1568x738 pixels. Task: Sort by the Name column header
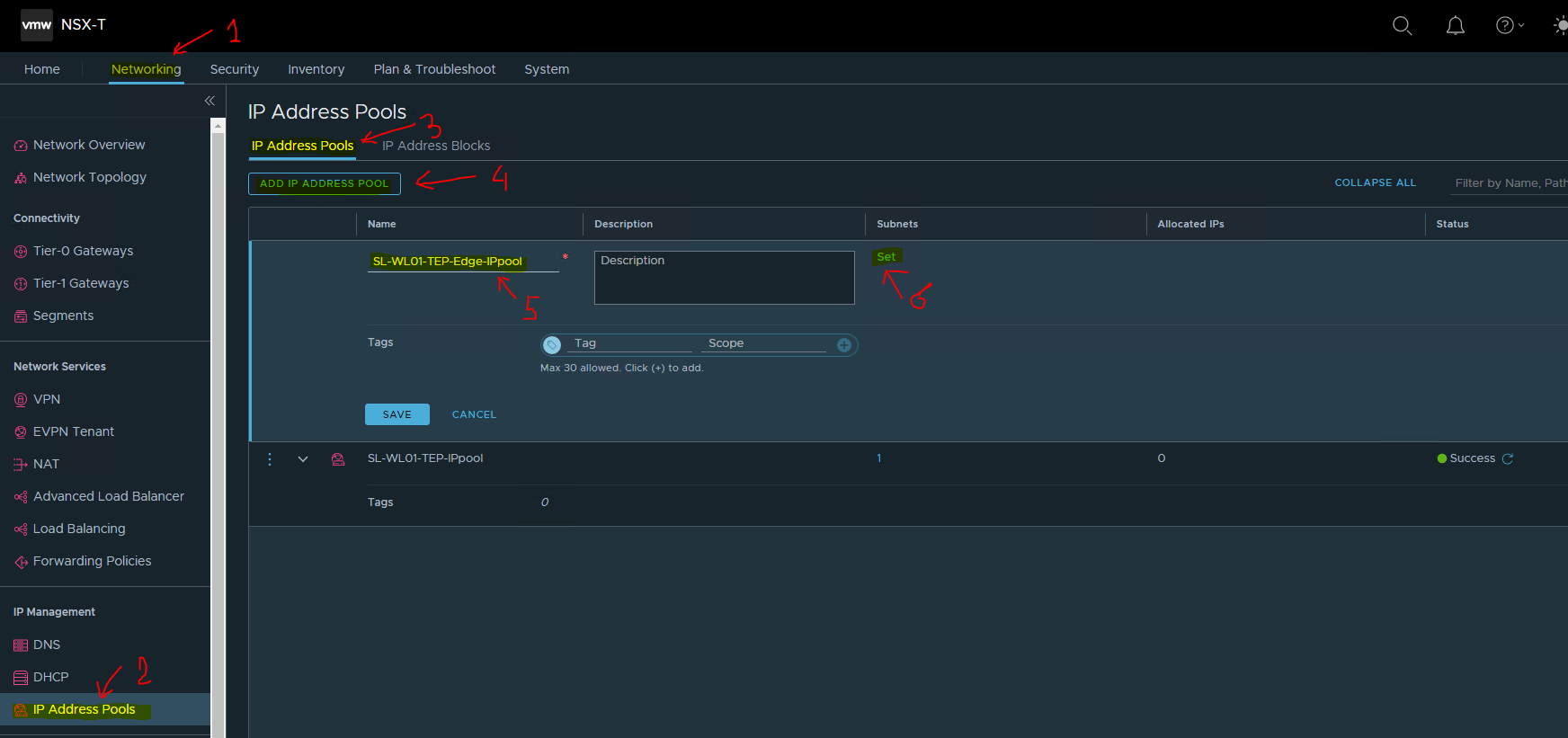(381, 224)
